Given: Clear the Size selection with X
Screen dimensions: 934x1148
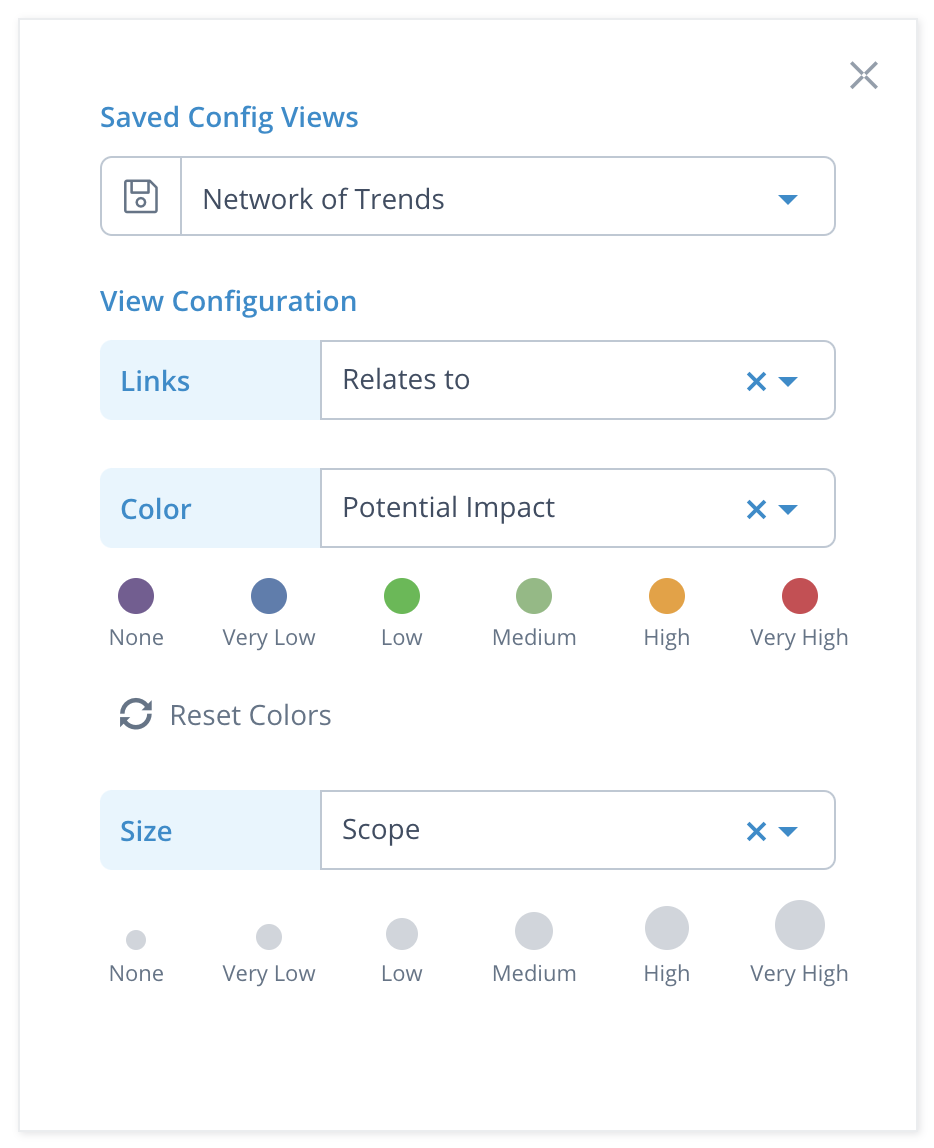Looking at the screenshot, I should click(x=756, y=831).
